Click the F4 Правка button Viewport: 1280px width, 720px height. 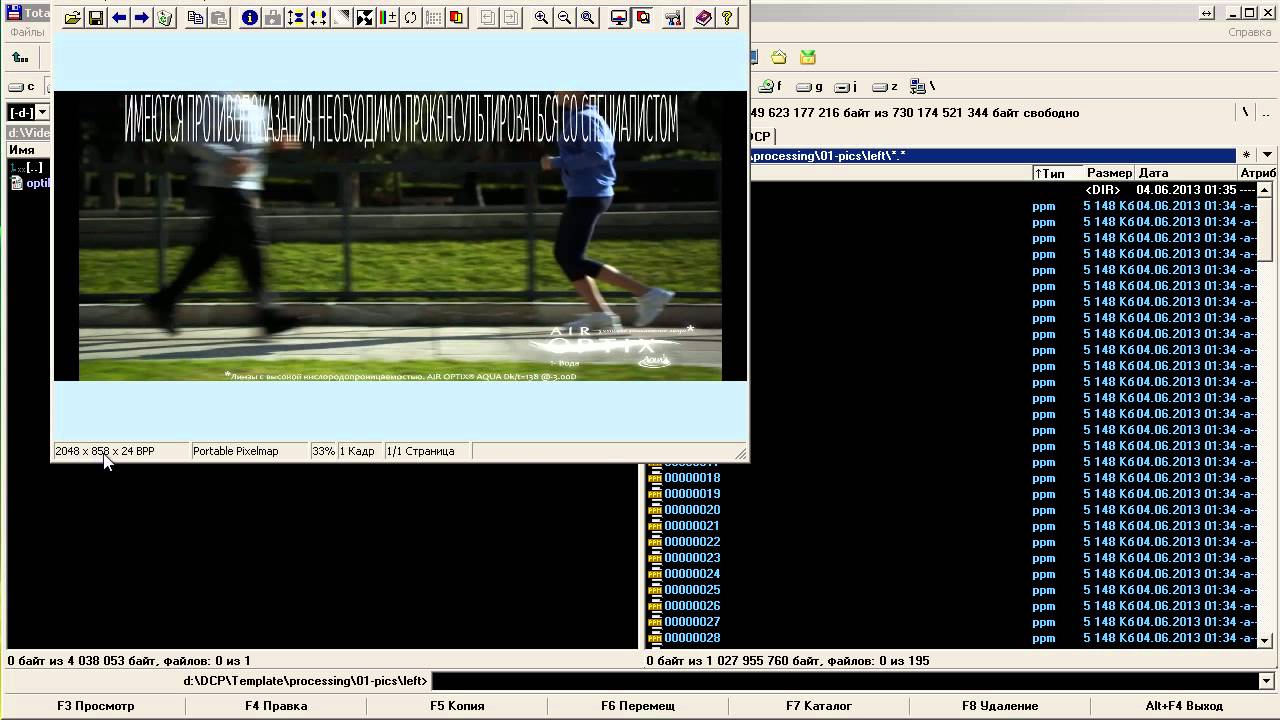pos(276,706)
